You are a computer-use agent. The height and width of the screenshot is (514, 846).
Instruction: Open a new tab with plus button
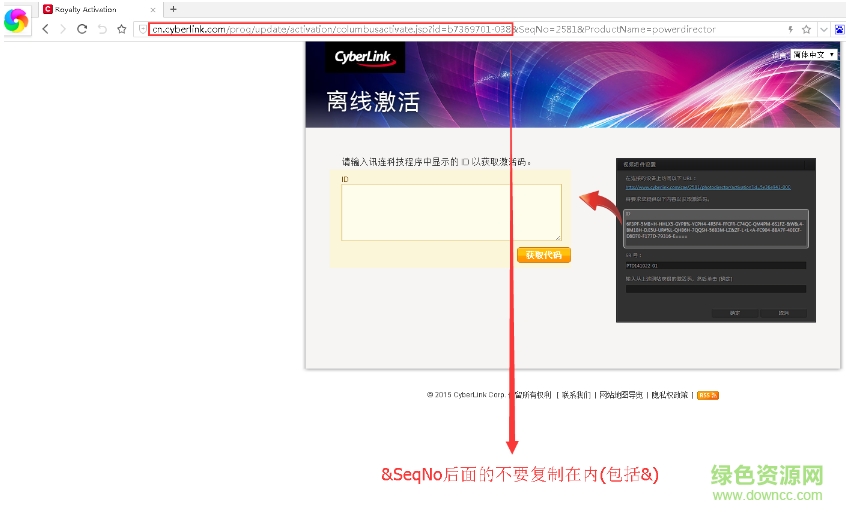[173, 9]
